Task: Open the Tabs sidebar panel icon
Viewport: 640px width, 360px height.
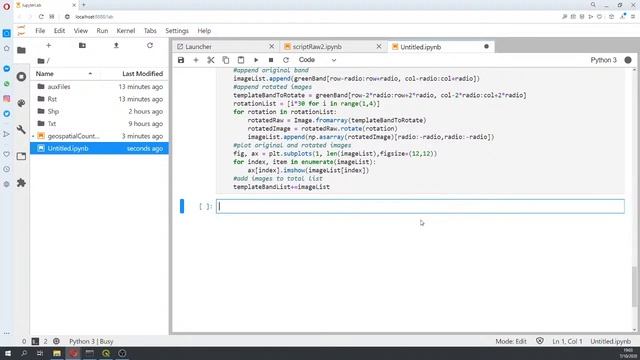Action: tap(21, 156)
